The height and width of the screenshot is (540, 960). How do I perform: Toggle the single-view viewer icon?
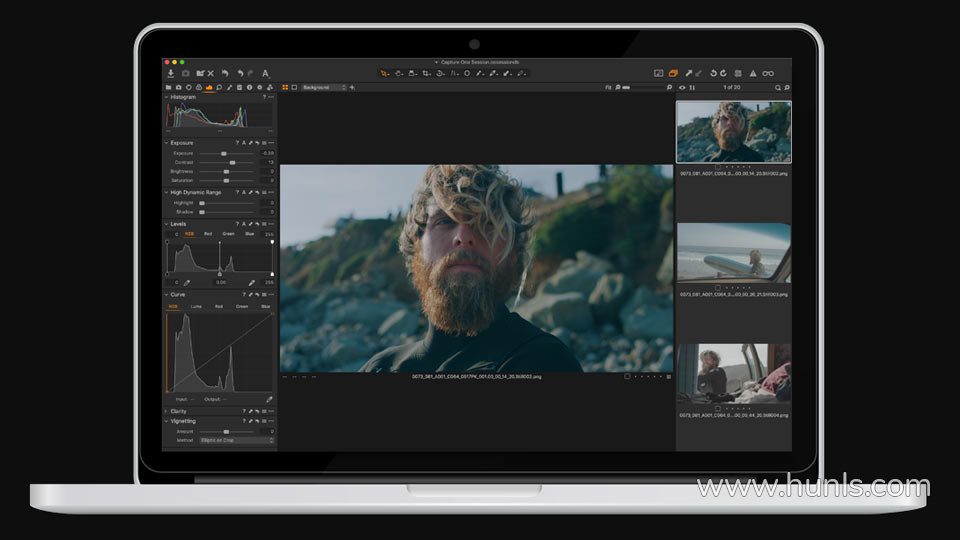coord(294,88)
